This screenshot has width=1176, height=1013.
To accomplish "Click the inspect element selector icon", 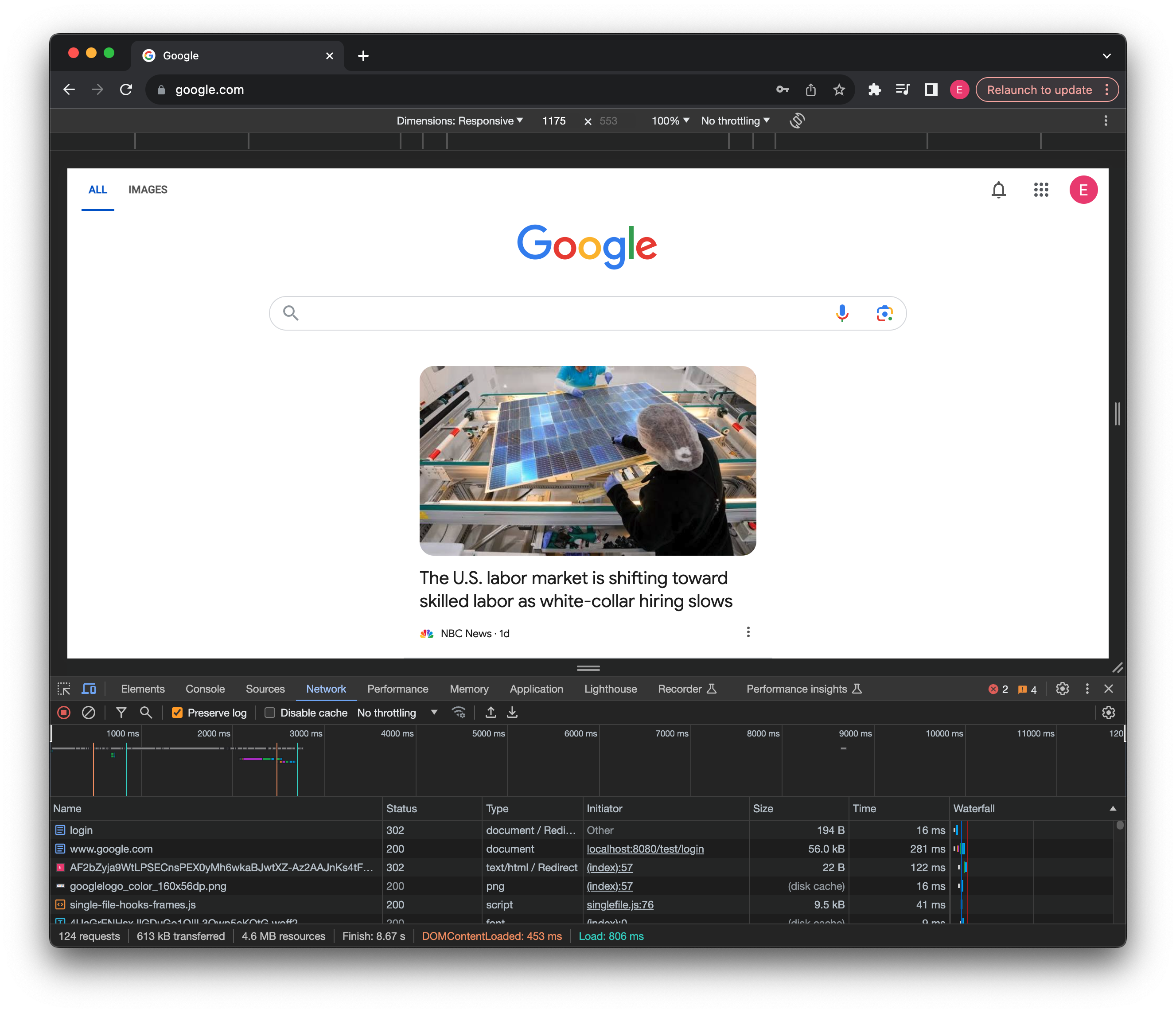I will pos(64,688).
